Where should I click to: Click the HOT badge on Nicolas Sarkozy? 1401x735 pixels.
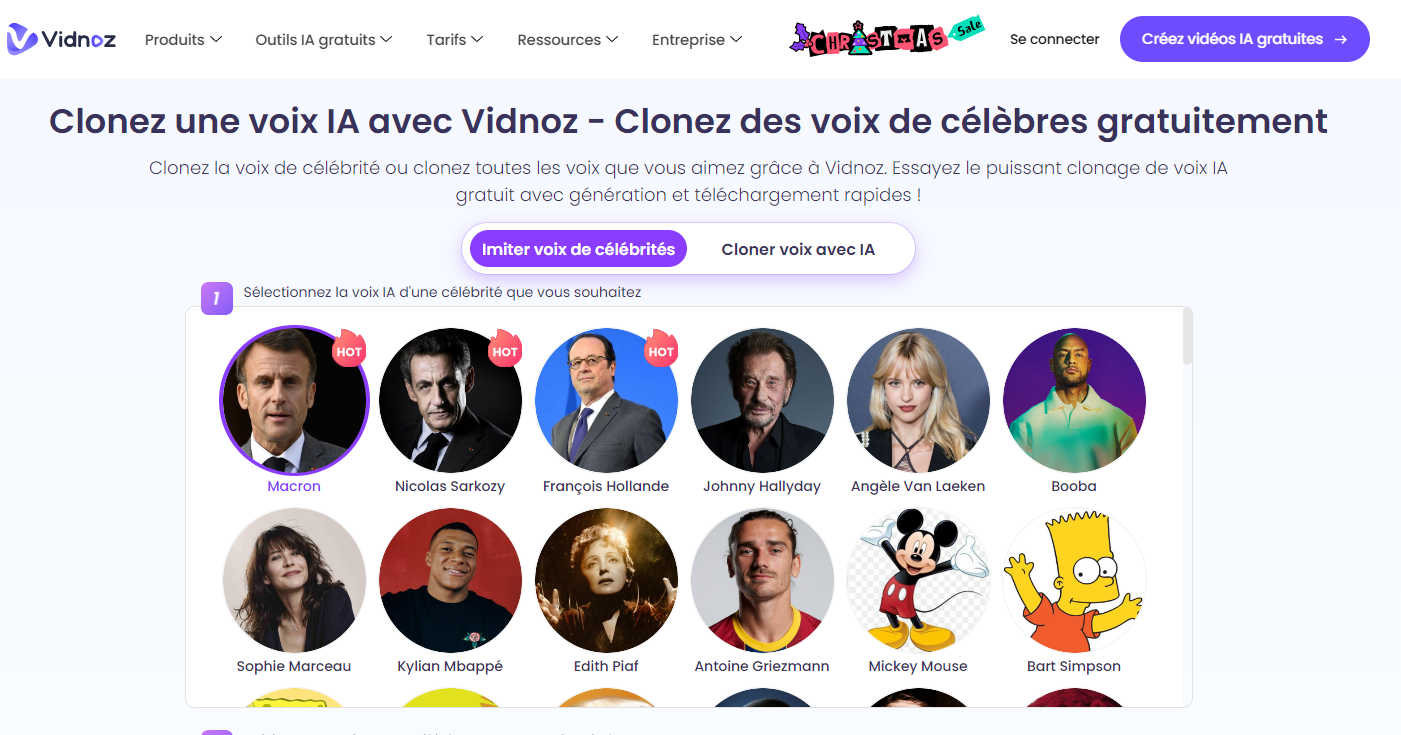click(x=505, y=349)
